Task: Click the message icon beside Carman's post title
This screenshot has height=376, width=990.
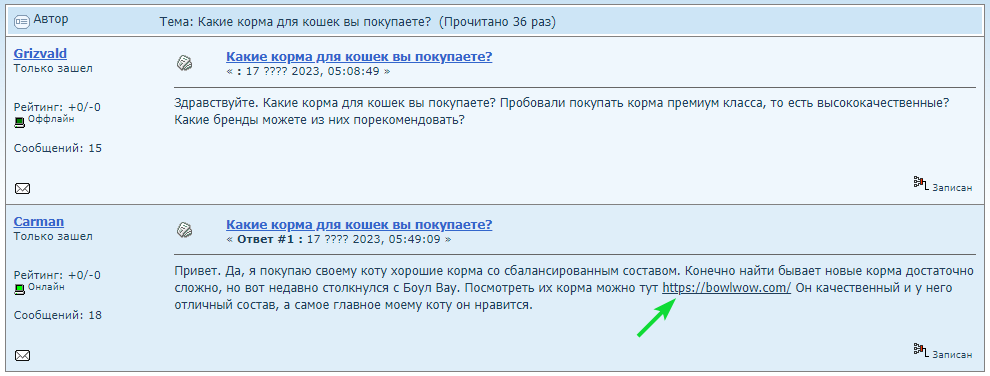Action: tap(184, 230)
